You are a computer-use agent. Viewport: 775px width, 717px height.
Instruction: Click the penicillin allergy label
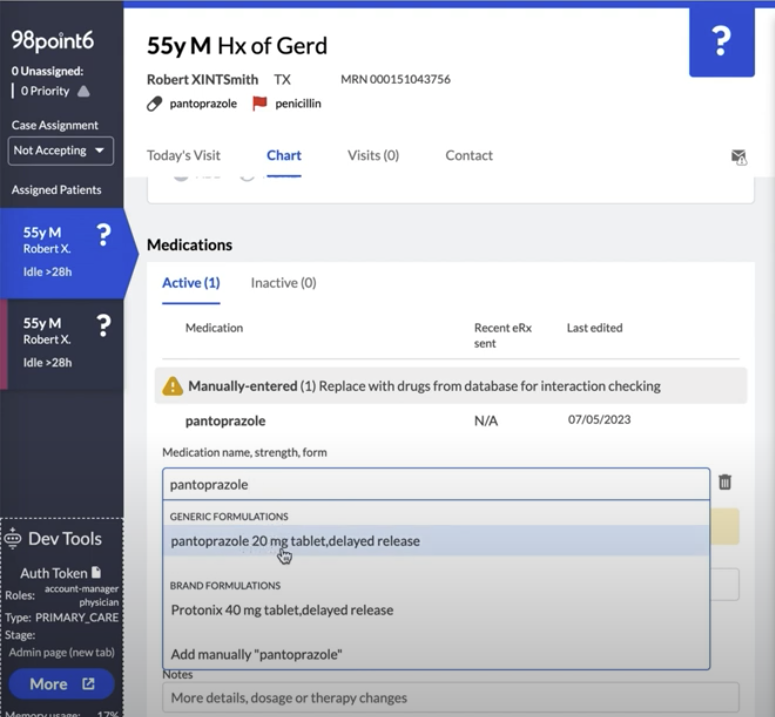pyautogui.click(x=298, y=103)
